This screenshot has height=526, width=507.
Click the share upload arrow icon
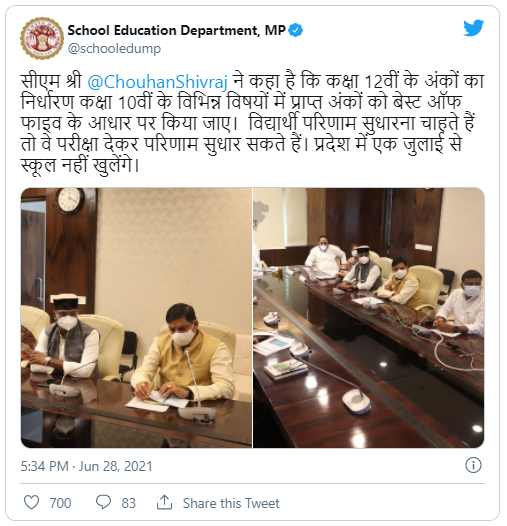(x=164, y=502)
